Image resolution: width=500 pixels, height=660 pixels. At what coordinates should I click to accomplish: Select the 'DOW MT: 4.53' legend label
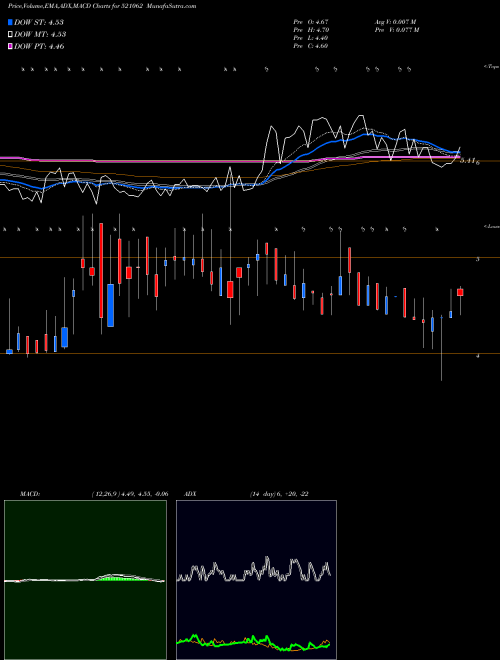[40, 35]
